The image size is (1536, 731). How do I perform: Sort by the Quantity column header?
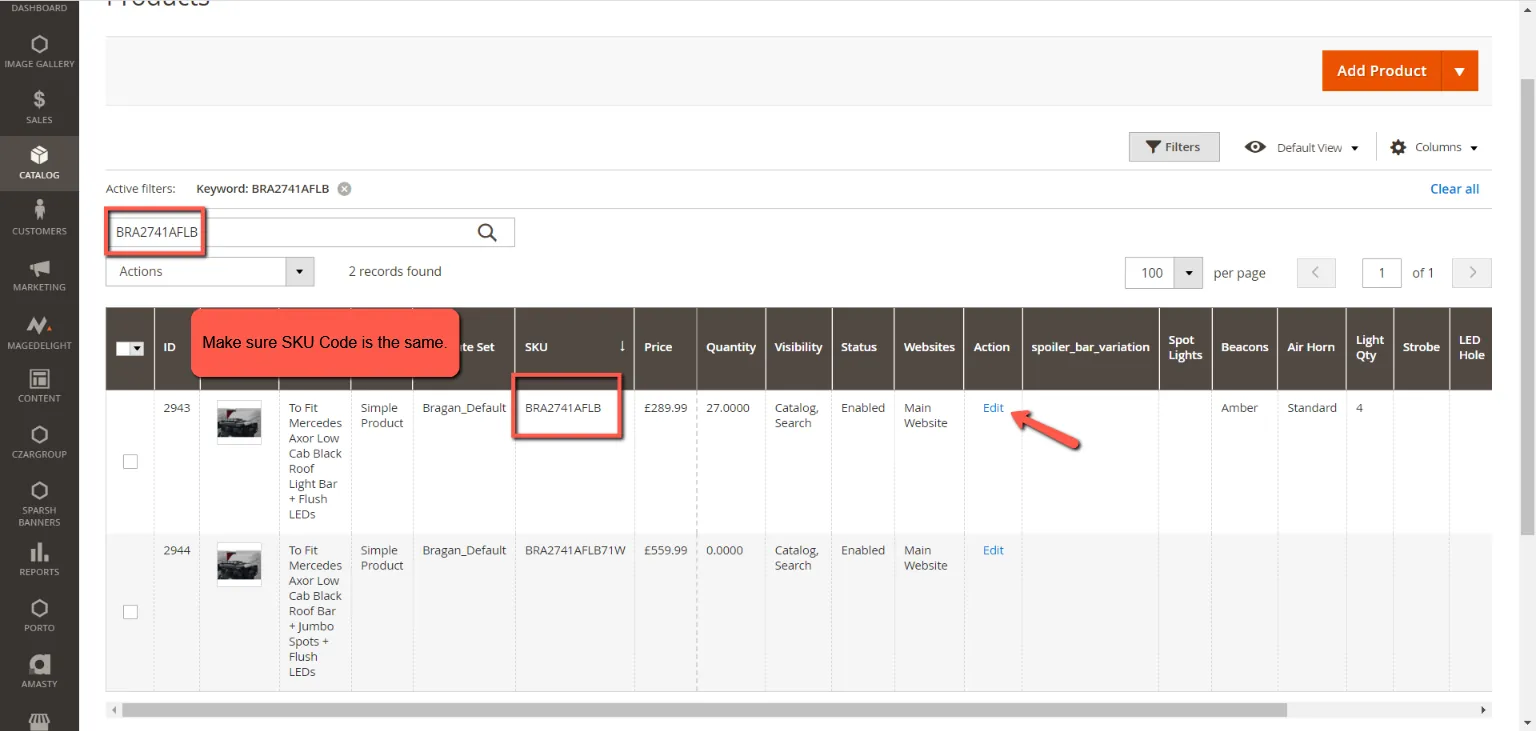(731, 348)
